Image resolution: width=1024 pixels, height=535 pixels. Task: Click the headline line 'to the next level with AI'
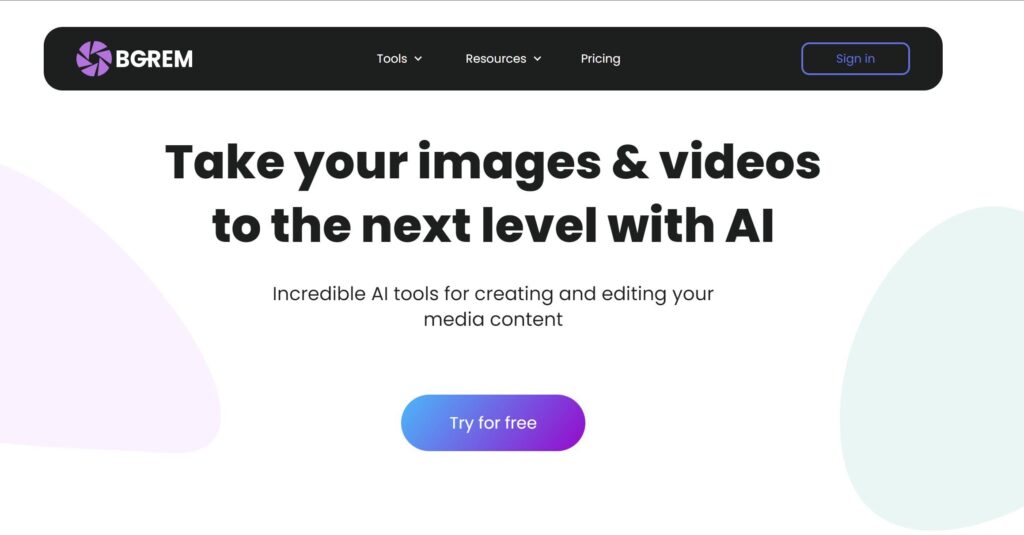493,225
